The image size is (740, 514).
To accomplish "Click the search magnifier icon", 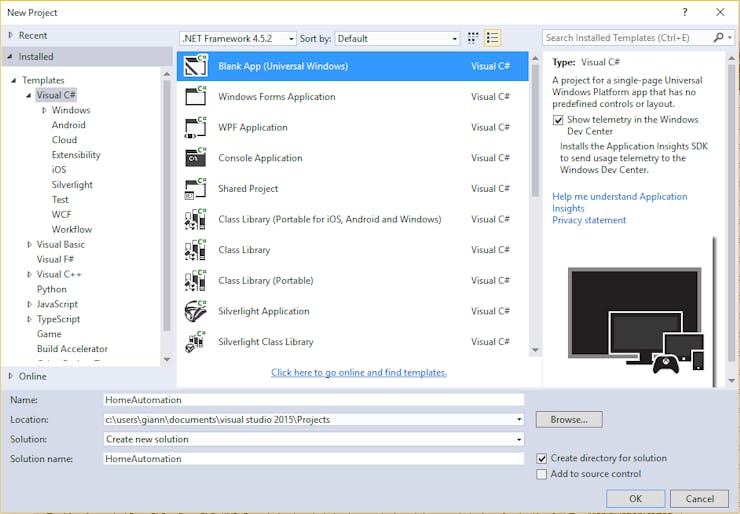I will pyautogui.click(x=718, y=37).
